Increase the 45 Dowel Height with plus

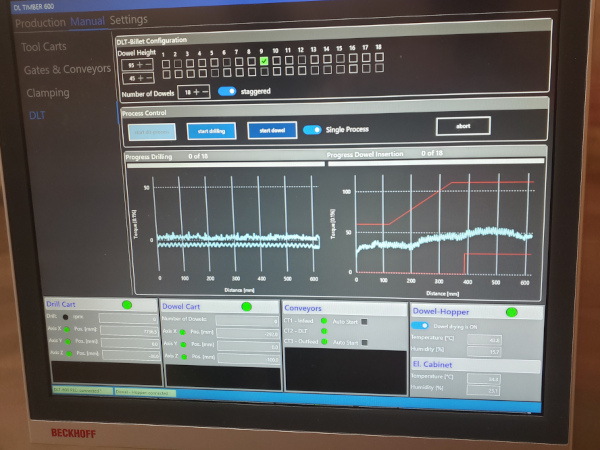point(140,78)
